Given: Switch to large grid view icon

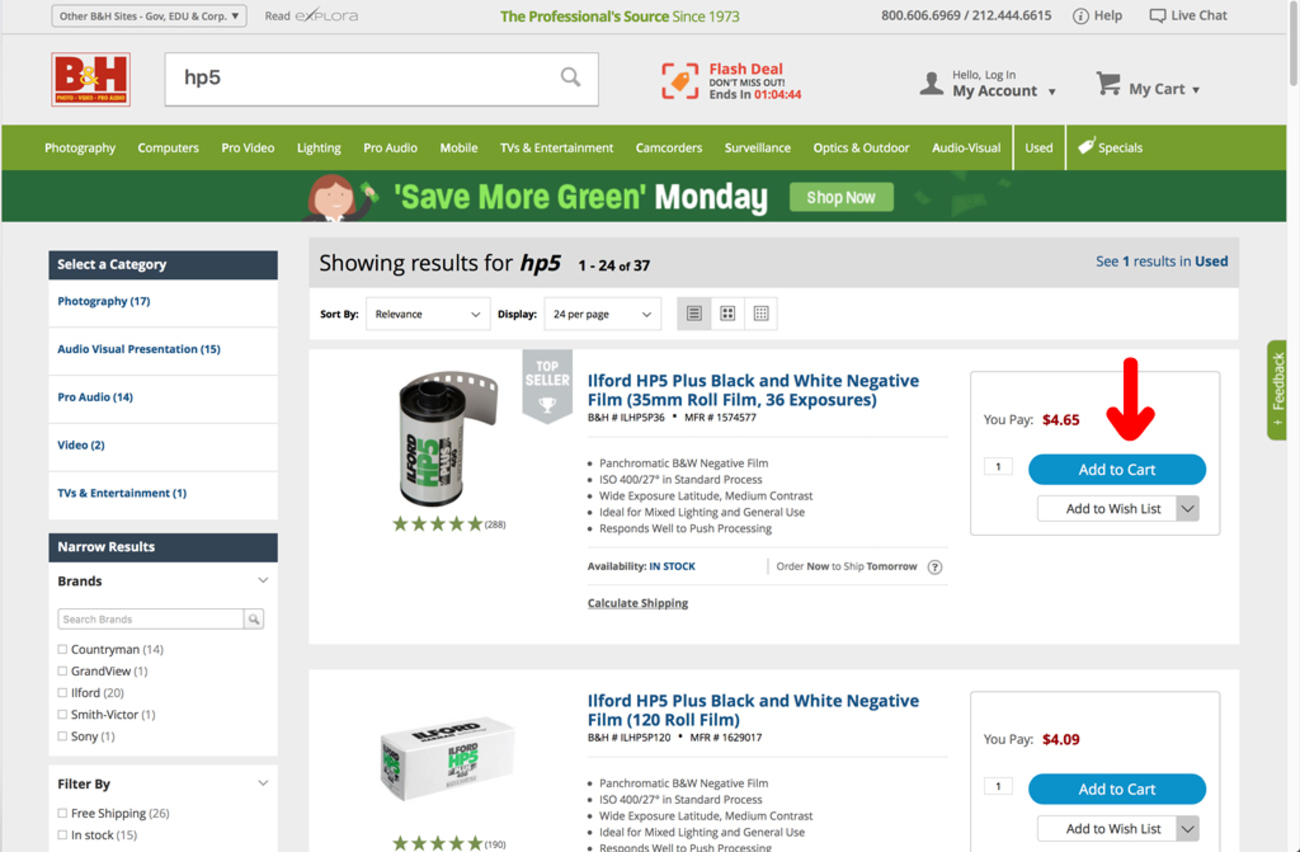Looking at the screenshot, I should coord(728,314).
